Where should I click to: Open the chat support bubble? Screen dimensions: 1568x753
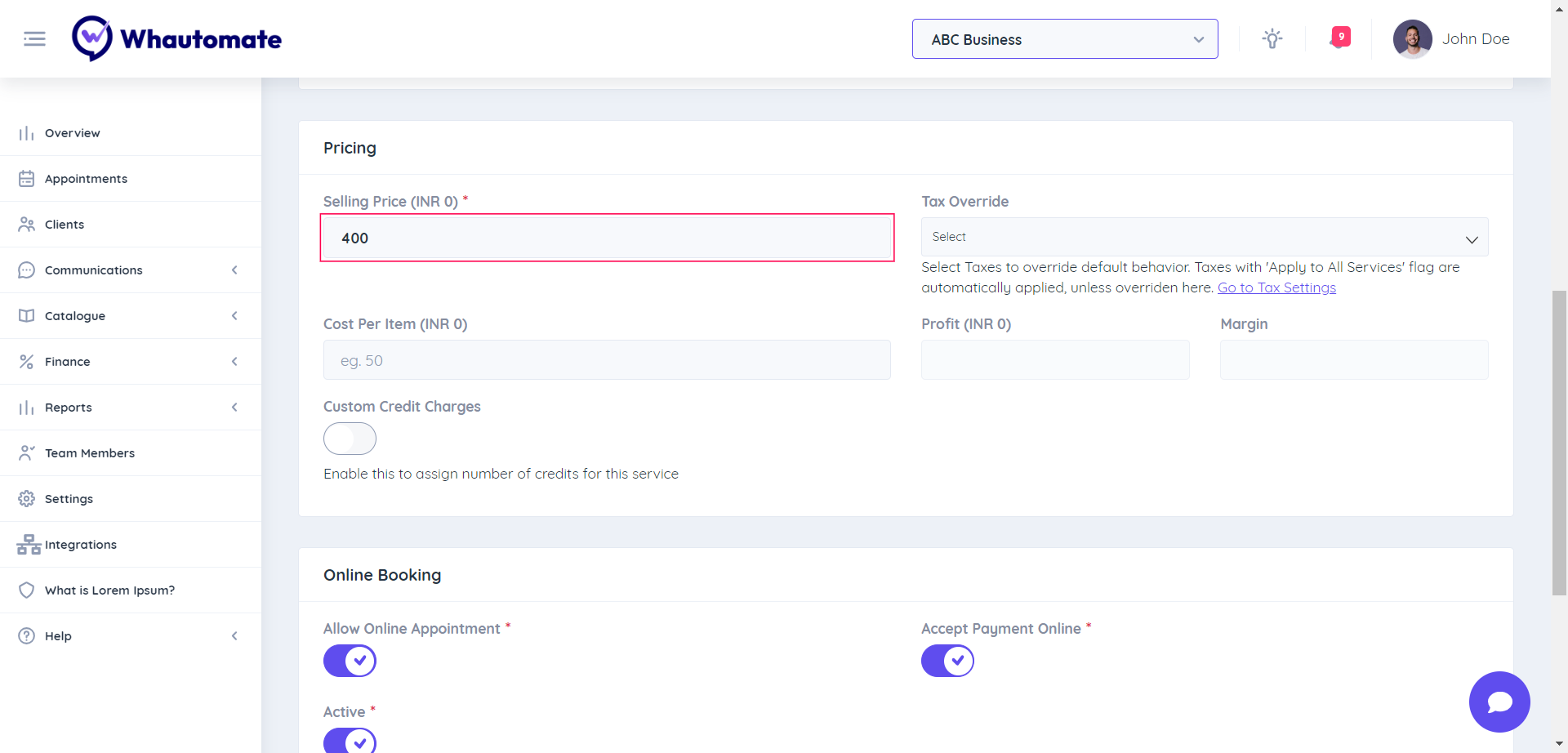(x=1499, y=702)
